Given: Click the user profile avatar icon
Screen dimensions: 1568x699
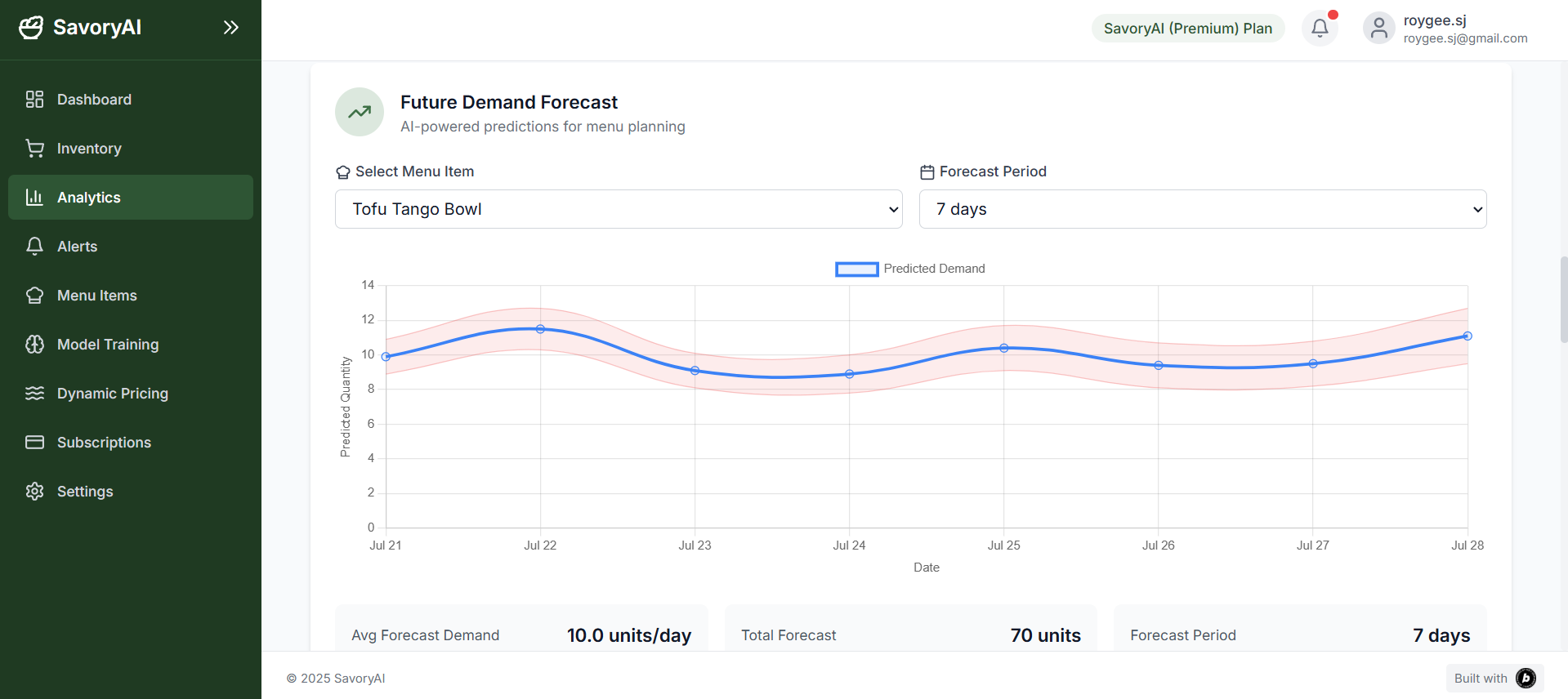Looking at the screenshot, I should 1378,29.
